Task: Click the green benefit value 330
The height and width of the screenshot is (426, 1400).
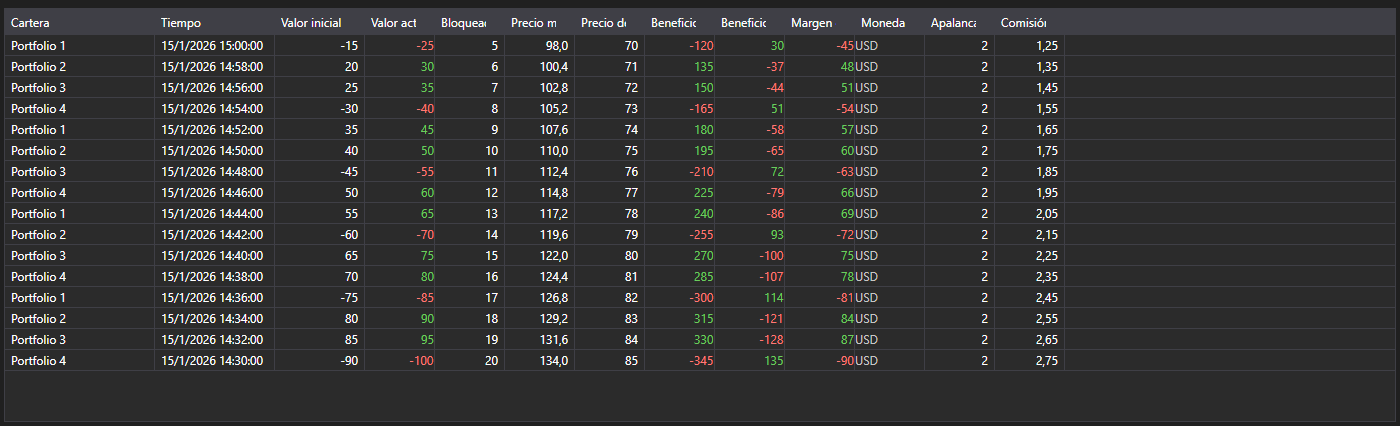Action: click(x=679, y=340)
